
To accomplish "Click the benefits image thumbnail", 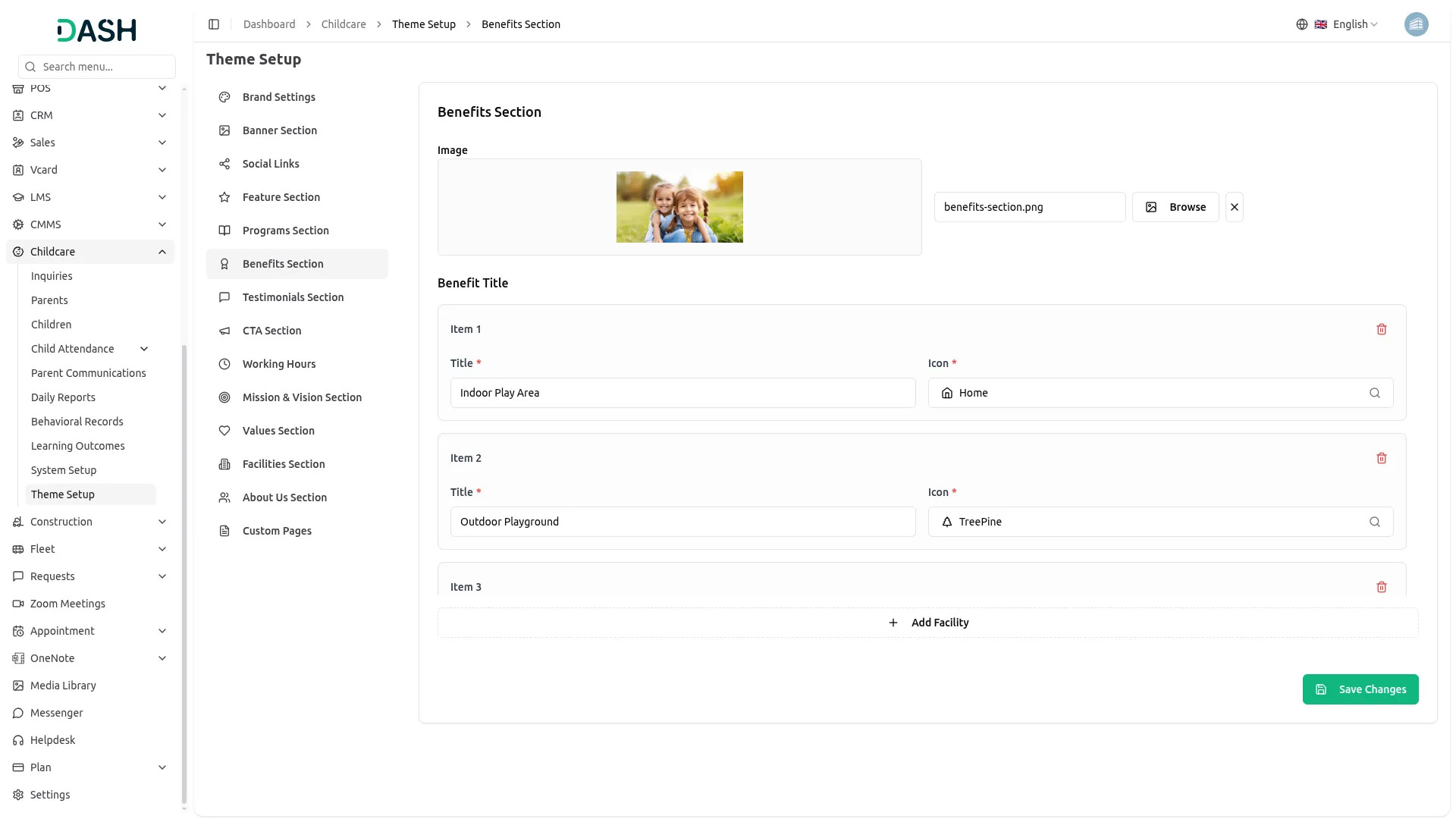I will (679, 207).
